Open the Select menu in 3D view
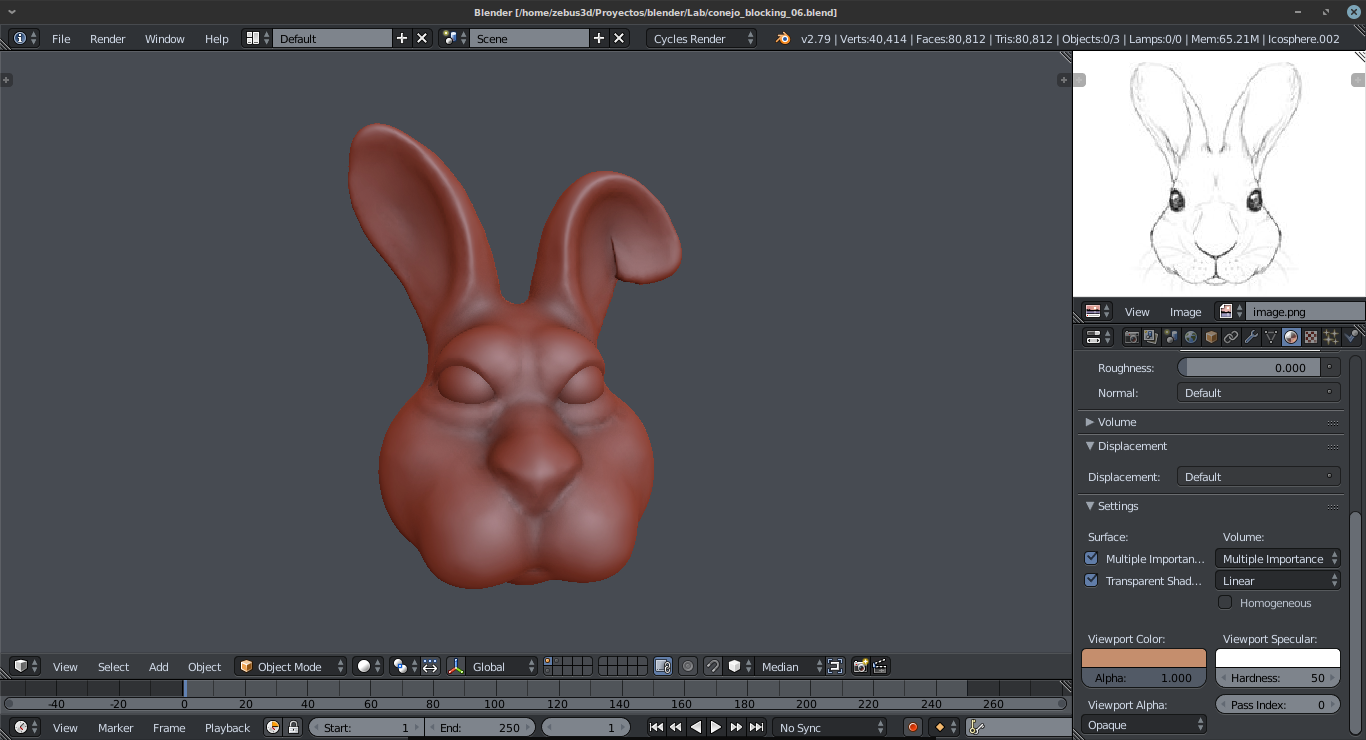This screenshot has height=740, width=1366. (113, 666)
